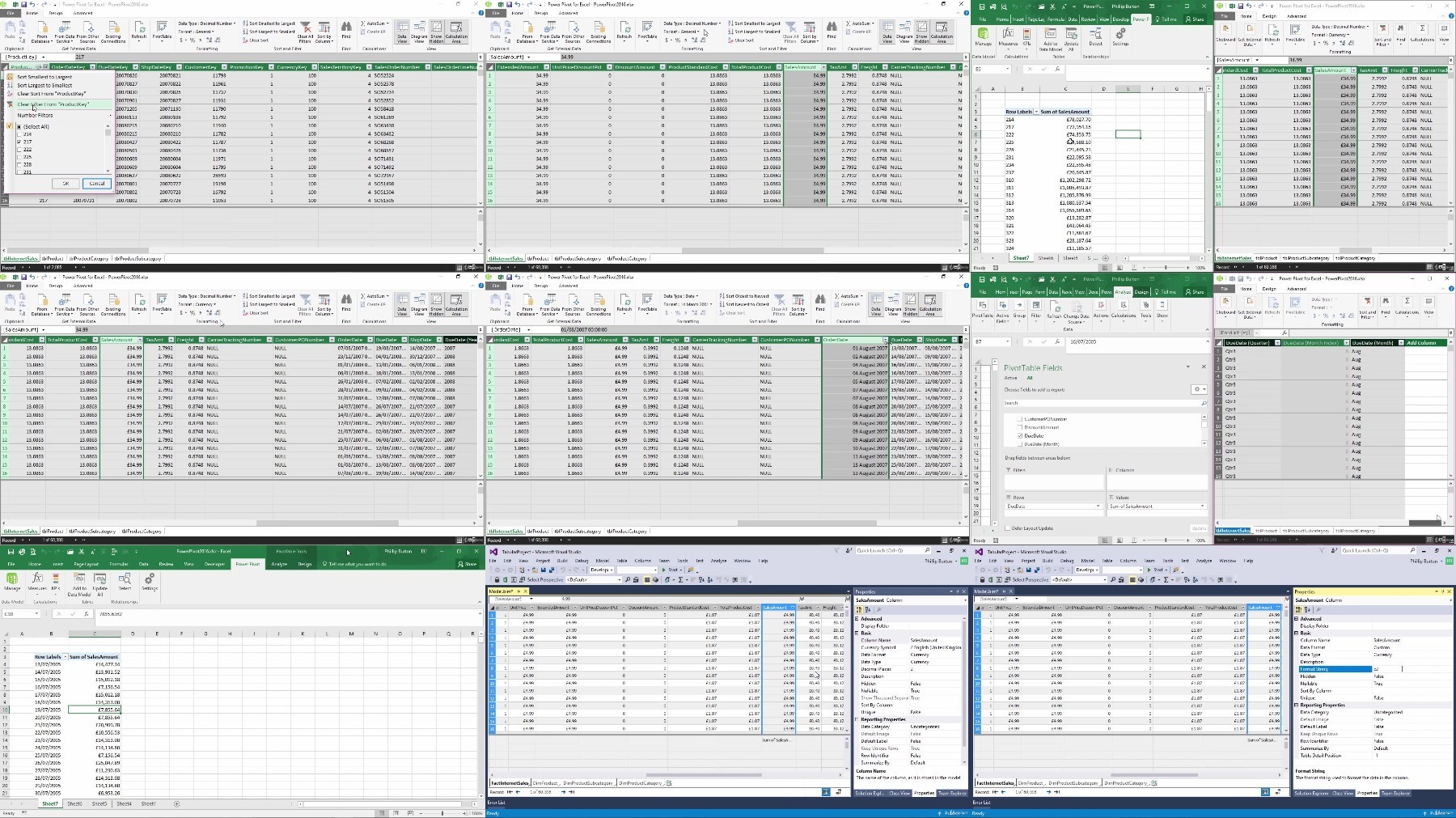The image size is (1456, 818).
Task: Click OK in ProductKey filter menu
Action: tap(66, 184)
